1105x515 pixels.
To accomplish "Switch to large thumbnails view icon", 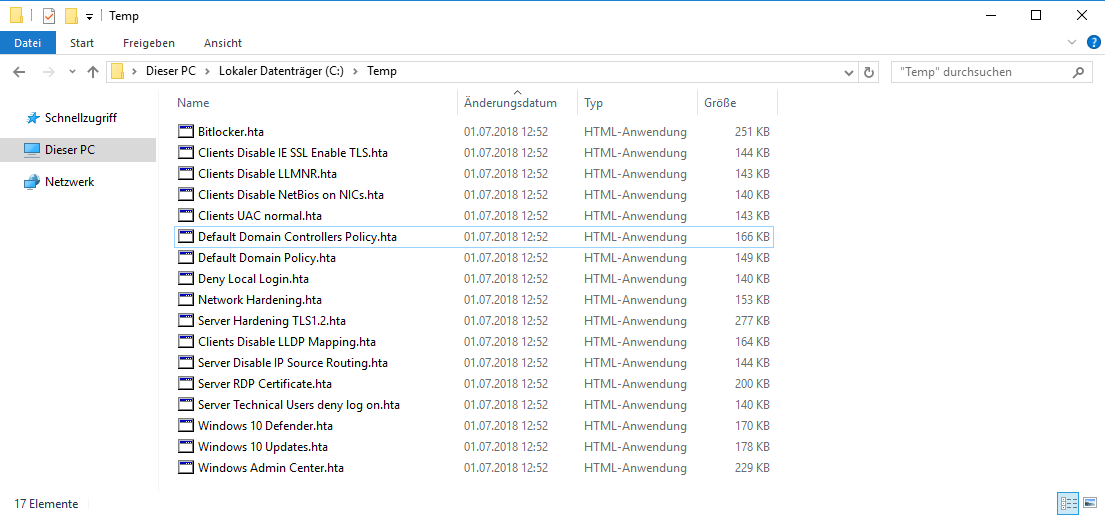I will pos(1089,503).
